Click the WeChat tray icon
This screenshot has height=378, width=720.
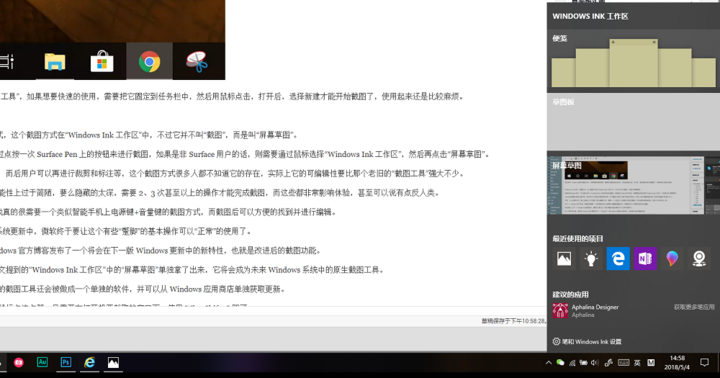(560, 363)
